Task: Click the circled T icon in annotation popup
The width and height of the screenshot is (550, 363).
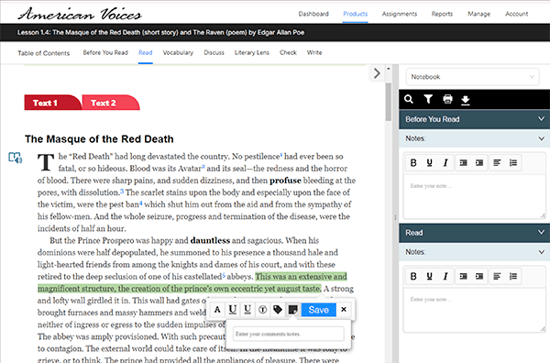Action: [262, 310]
